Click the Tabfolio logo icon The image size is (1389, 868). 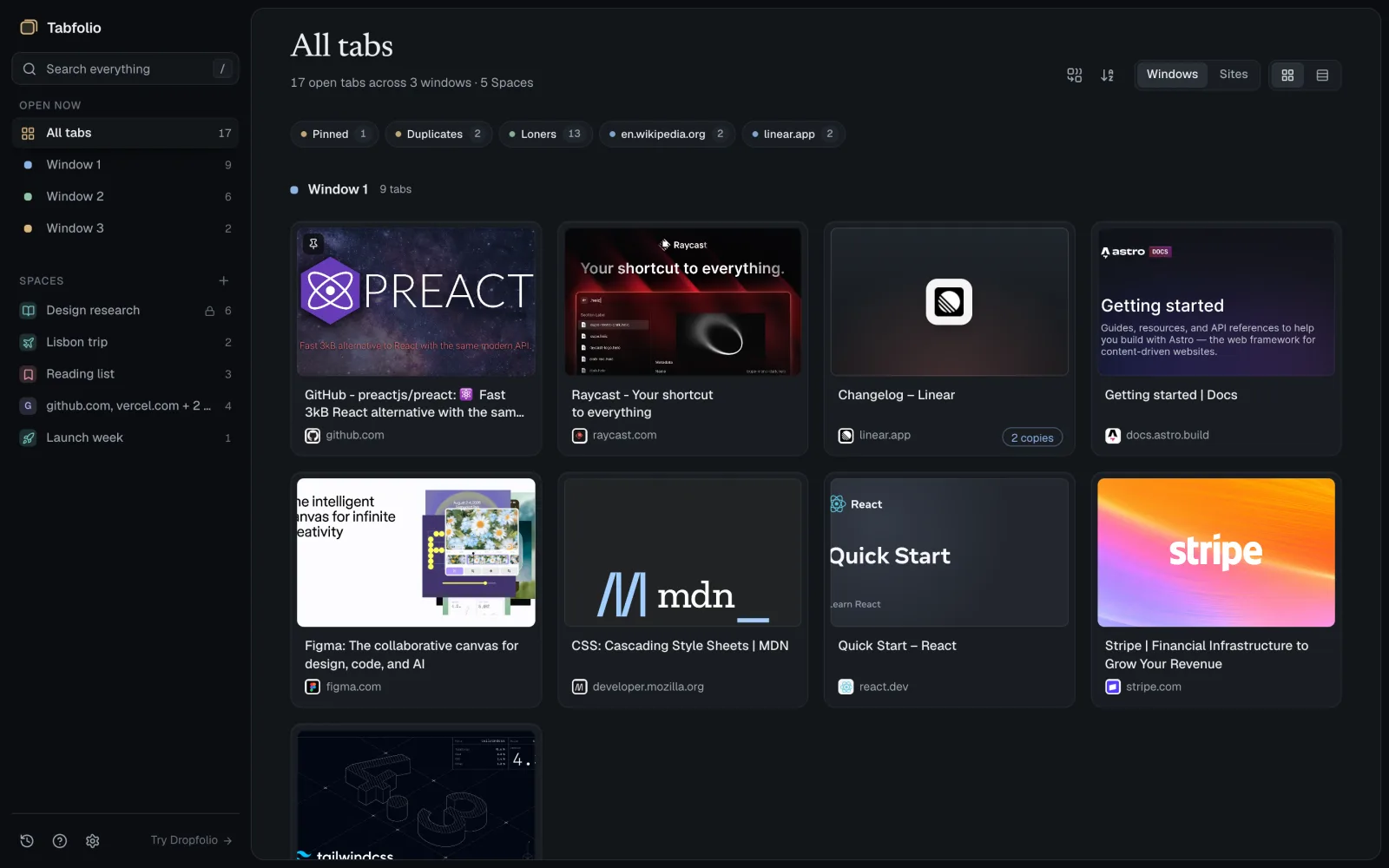tap(29, 27)
